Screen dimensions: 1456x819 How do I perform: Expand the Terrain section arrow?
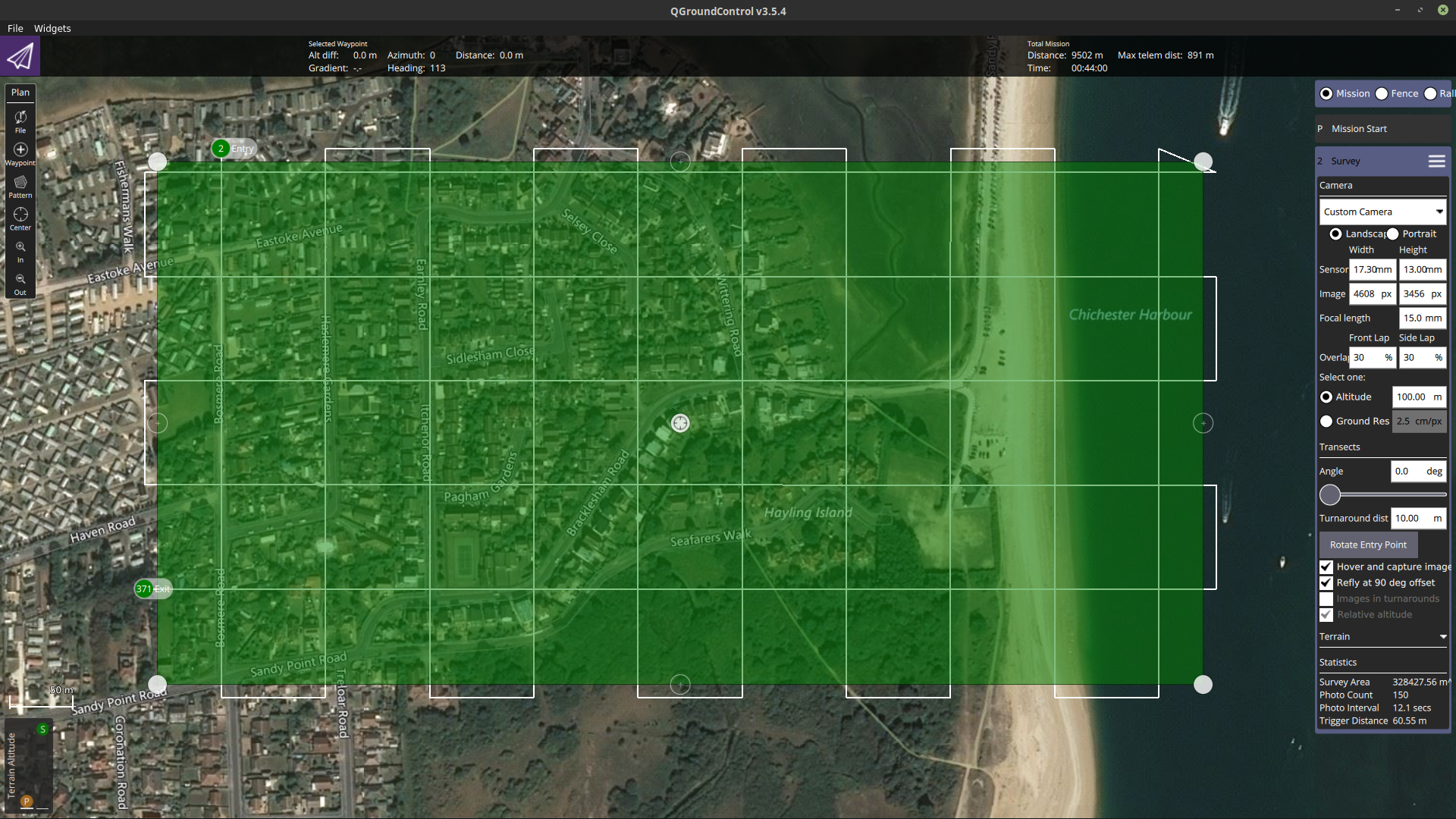point(1442,637)
